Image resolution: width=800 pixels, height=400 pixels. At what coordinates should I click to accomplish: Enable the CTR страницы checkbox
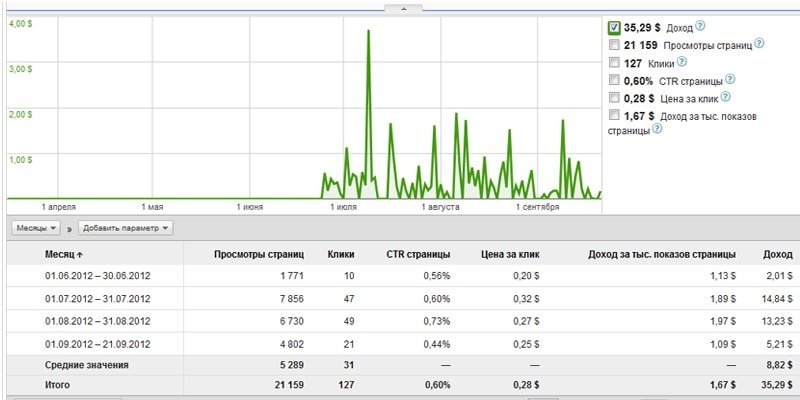(x=614, y=80)
